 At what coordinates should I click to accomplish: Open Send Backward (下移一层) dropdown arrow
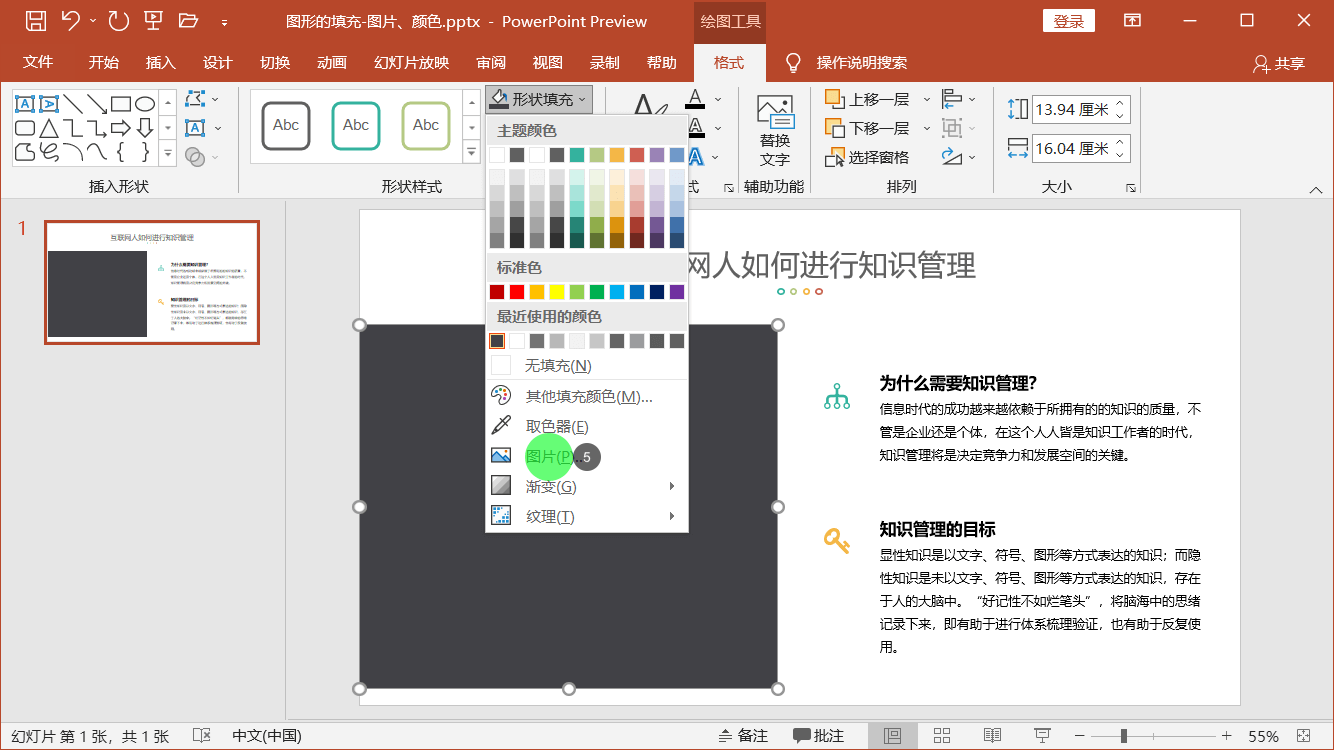click(926, 128)
